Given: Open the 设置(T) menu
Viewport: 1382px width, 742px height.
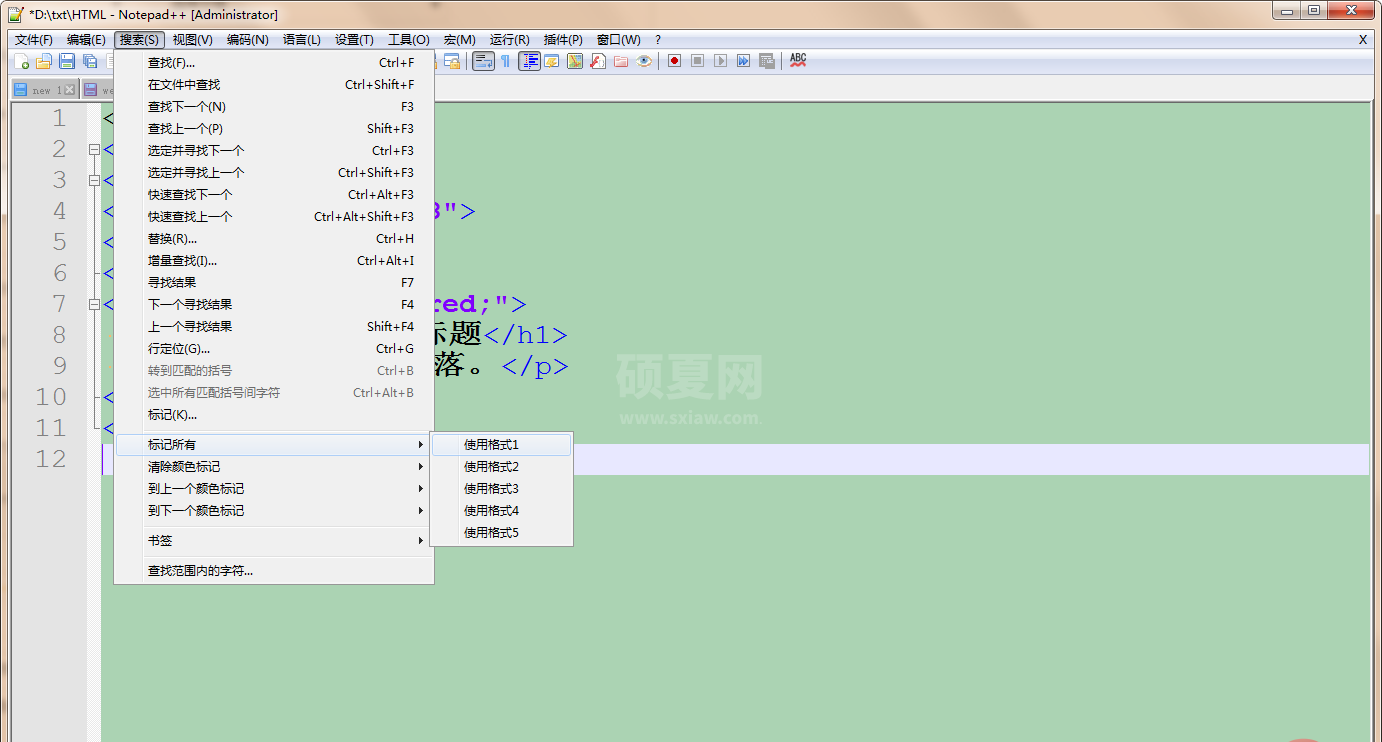Looking at the screenshot, I should tap(354, 40).
